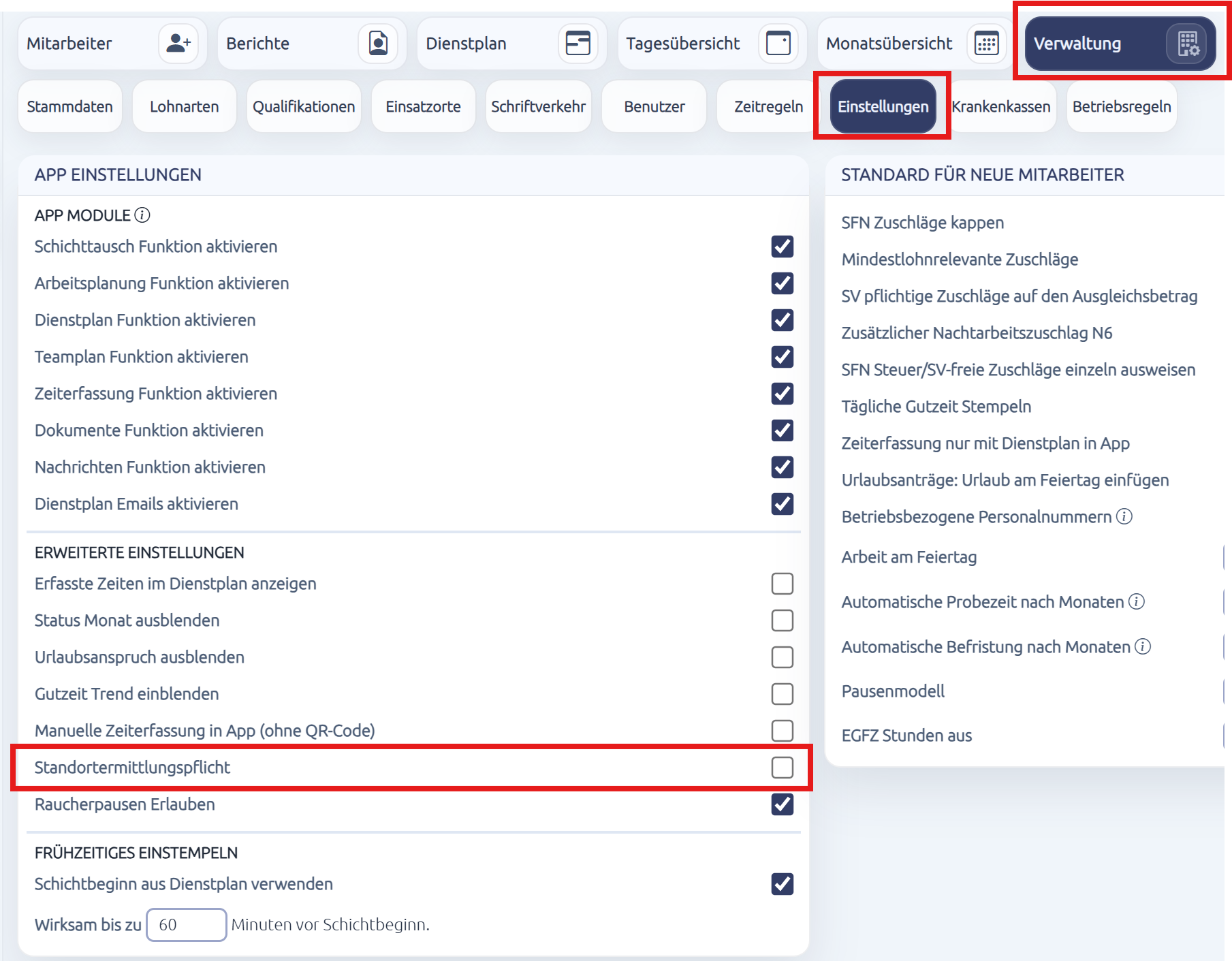This screenshot has height=961, width=1232.
Task: Go to Betriebsregeln
Action: (x=1122, y=107)
